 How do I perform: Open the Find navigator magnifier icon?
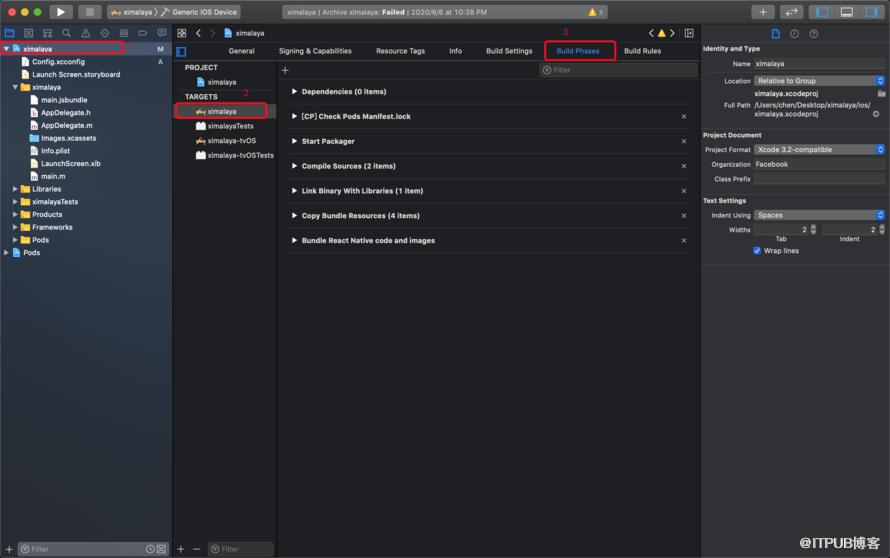[x=66, y=33]
